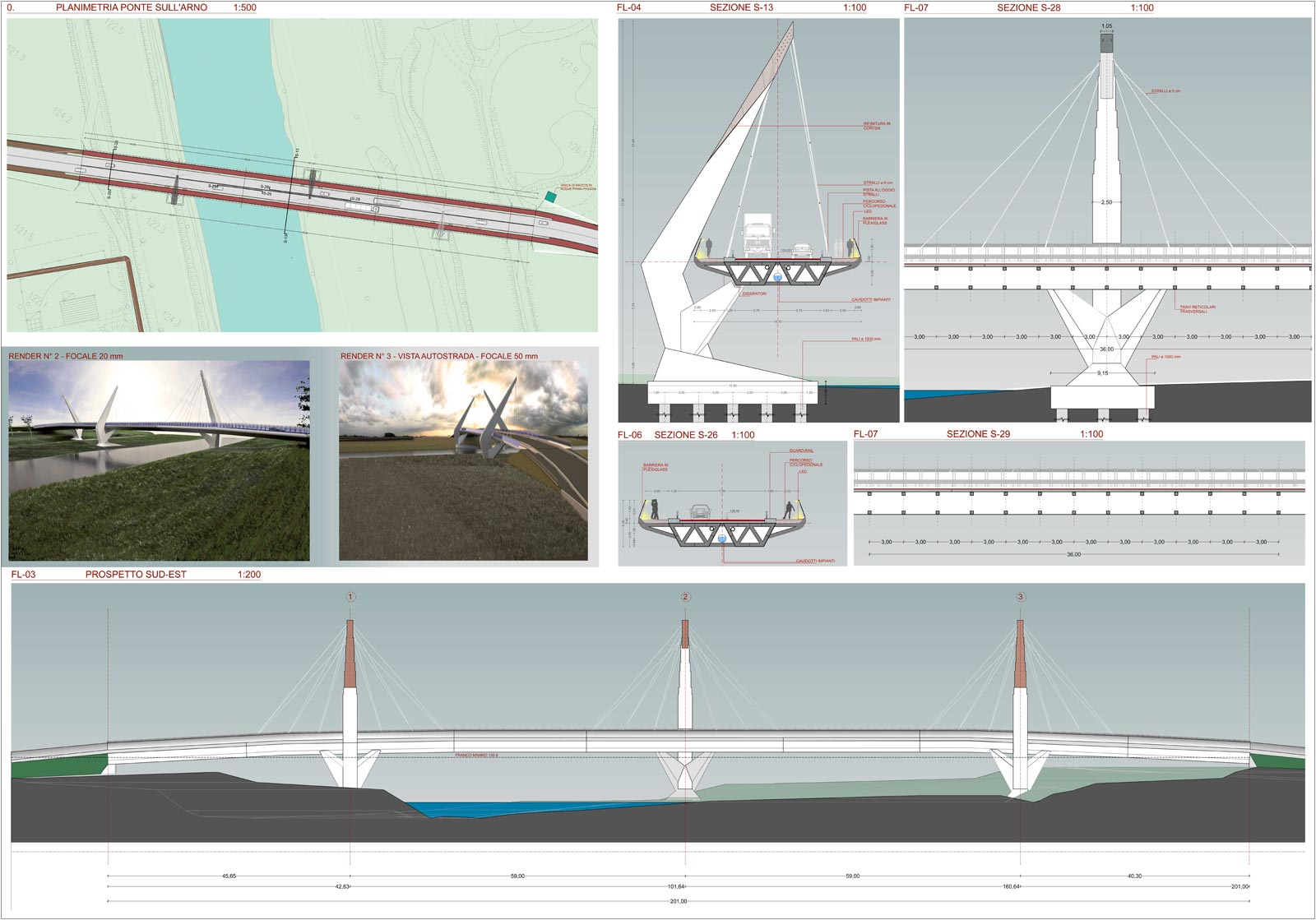The height and width of the screenshot is (920, 1316).
Task: Click the 'PALI ø 1000 mm' annotation in section S-13
Action: tap(866, 339)
